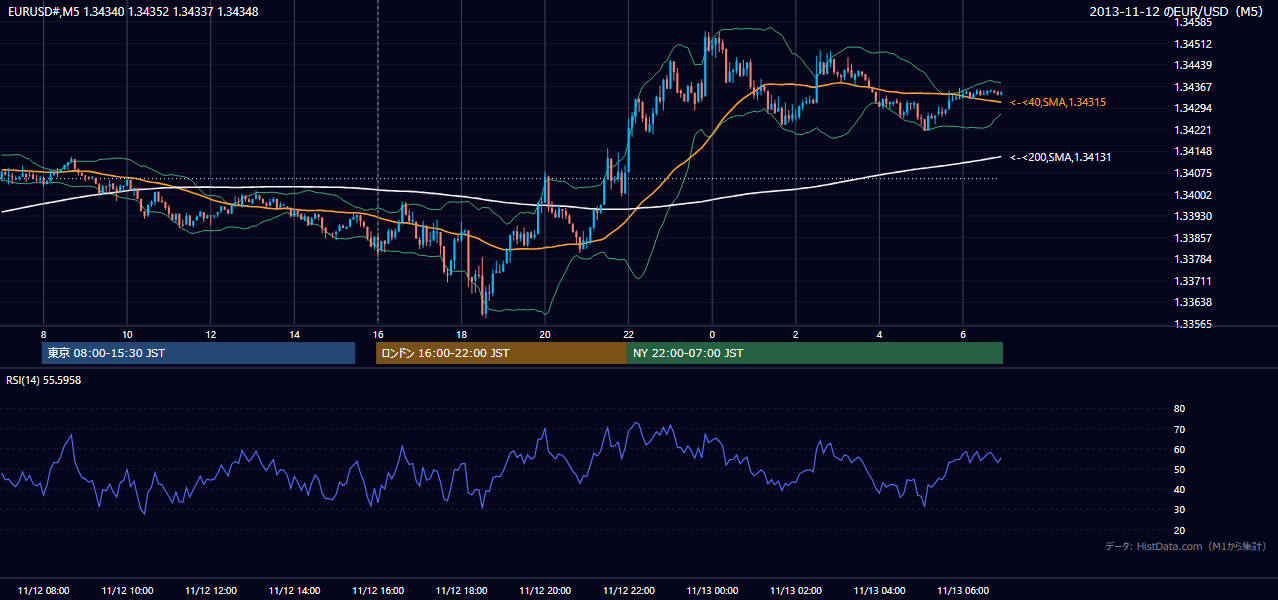Click price axis label 1.34221

coord(1193,130)
